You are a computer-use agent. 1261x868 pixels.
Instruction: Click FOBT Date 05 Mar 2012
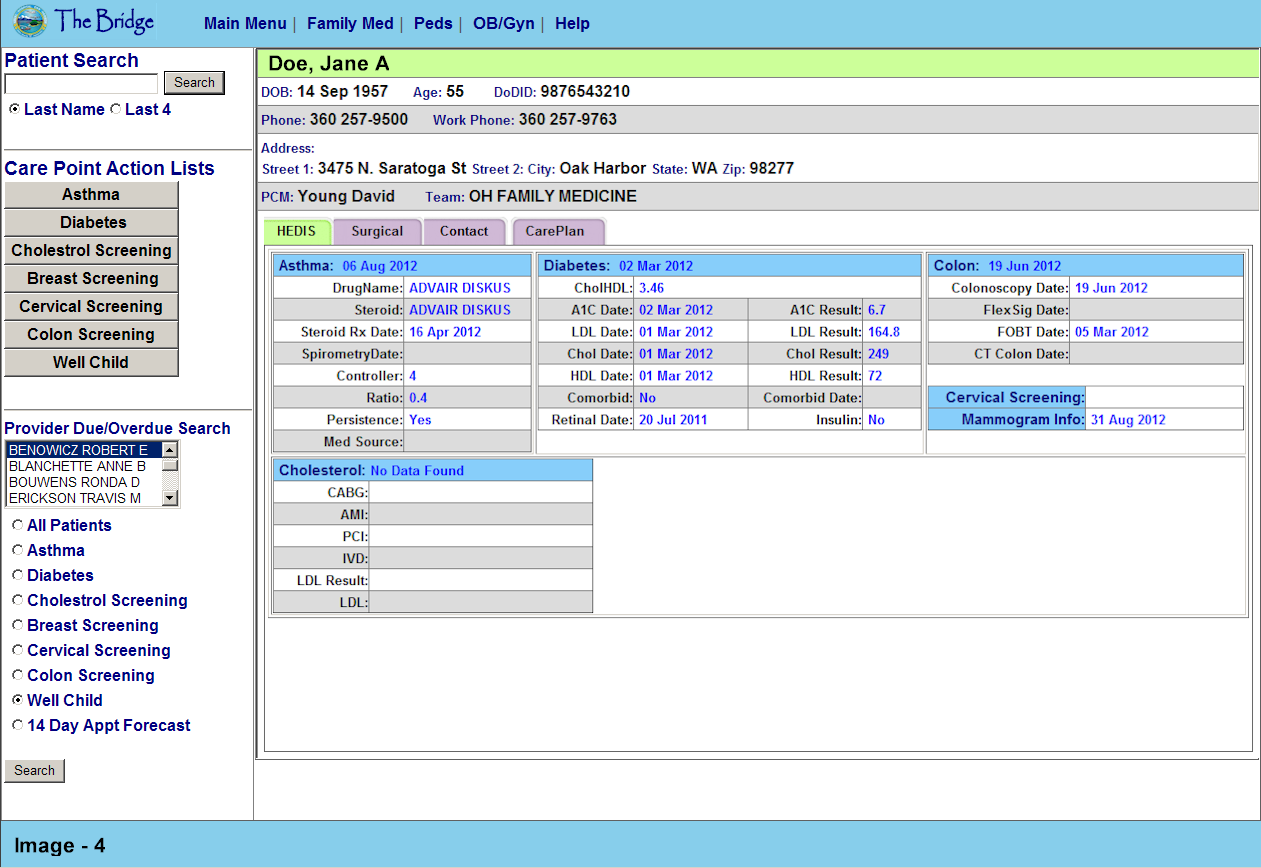1112,332
